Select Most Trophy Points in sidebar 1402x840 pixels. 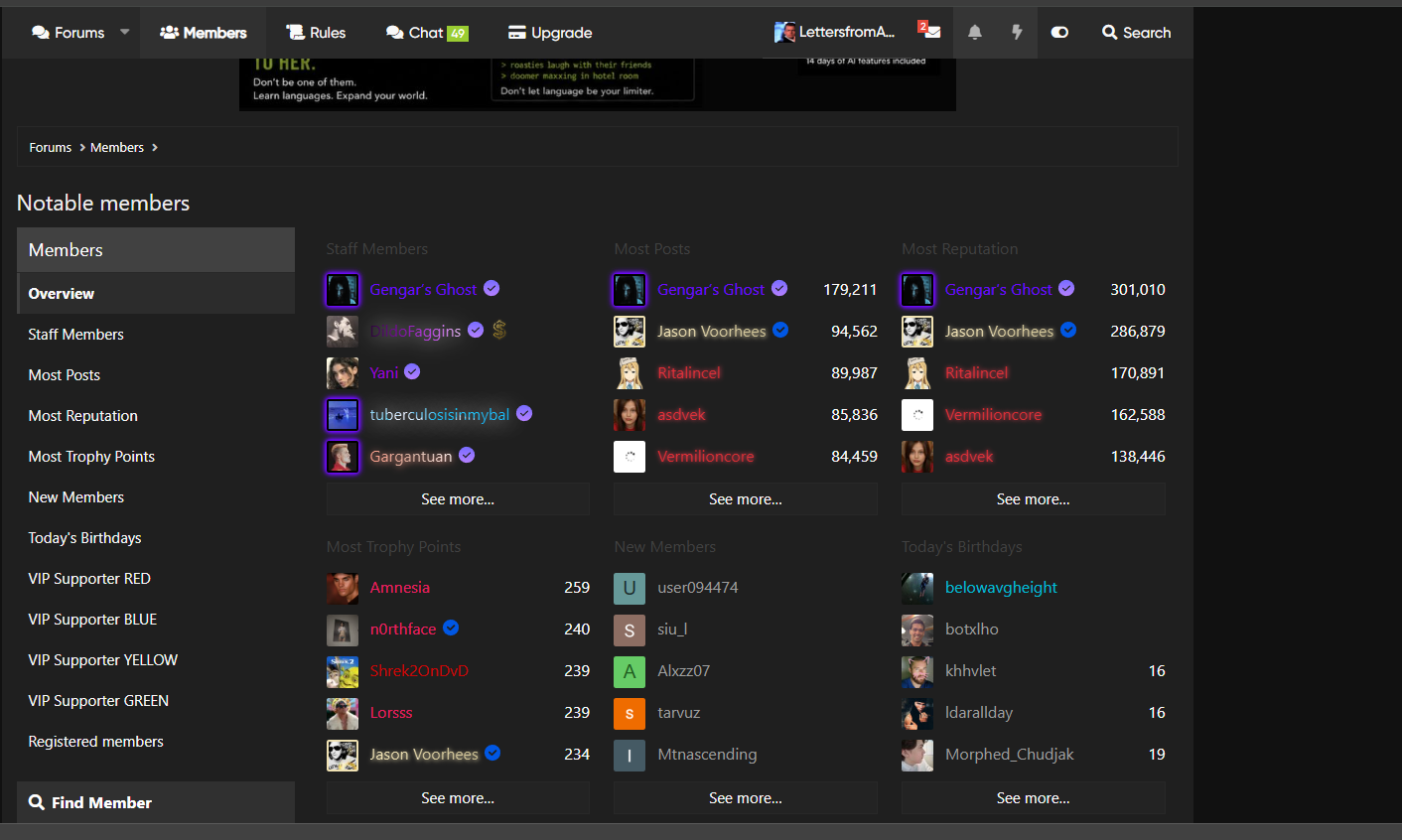[91, 457]
